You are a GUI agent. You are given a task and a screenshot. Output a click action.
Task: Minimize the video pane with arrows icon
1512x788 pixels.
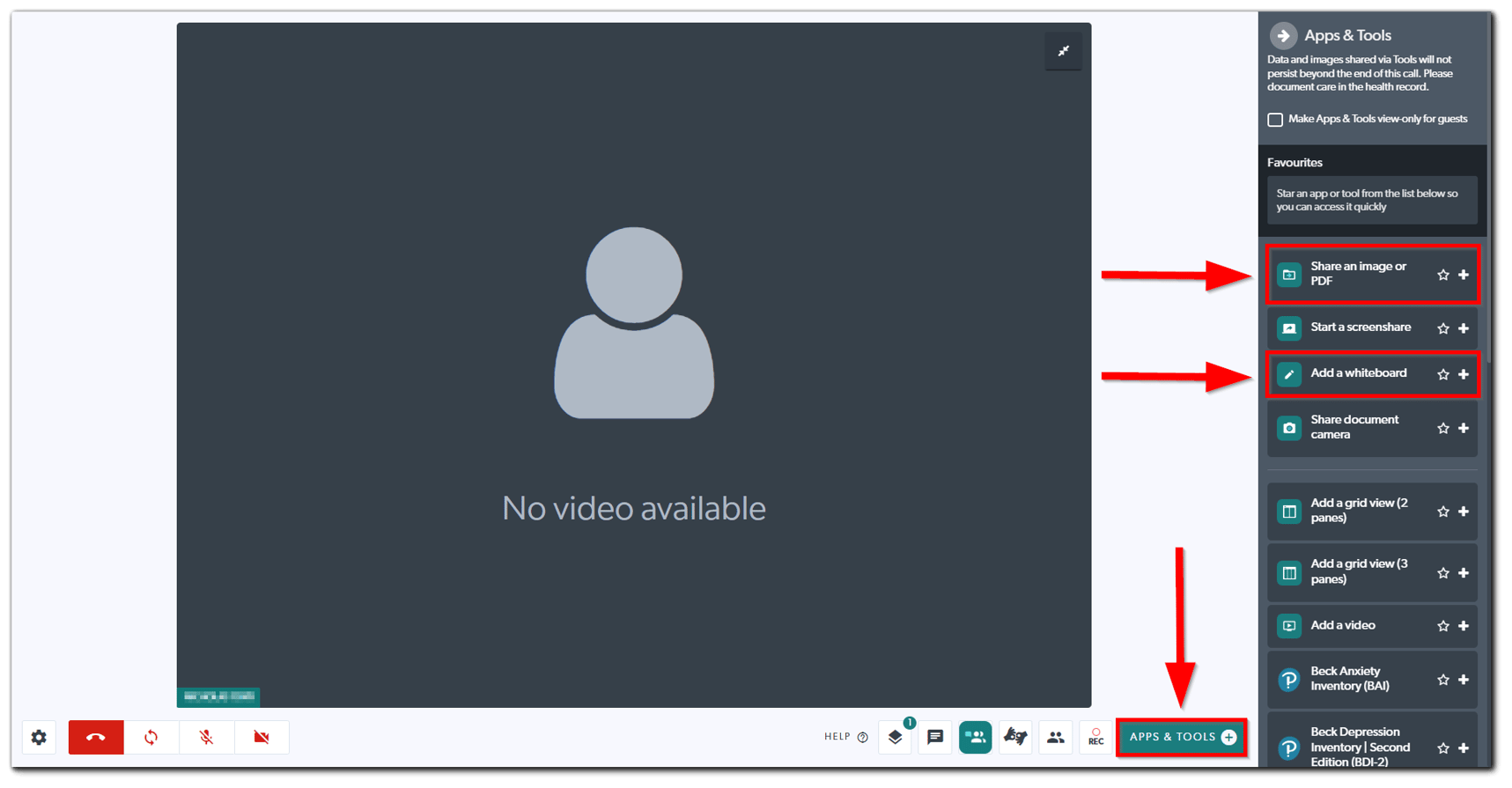point(1063,51)
